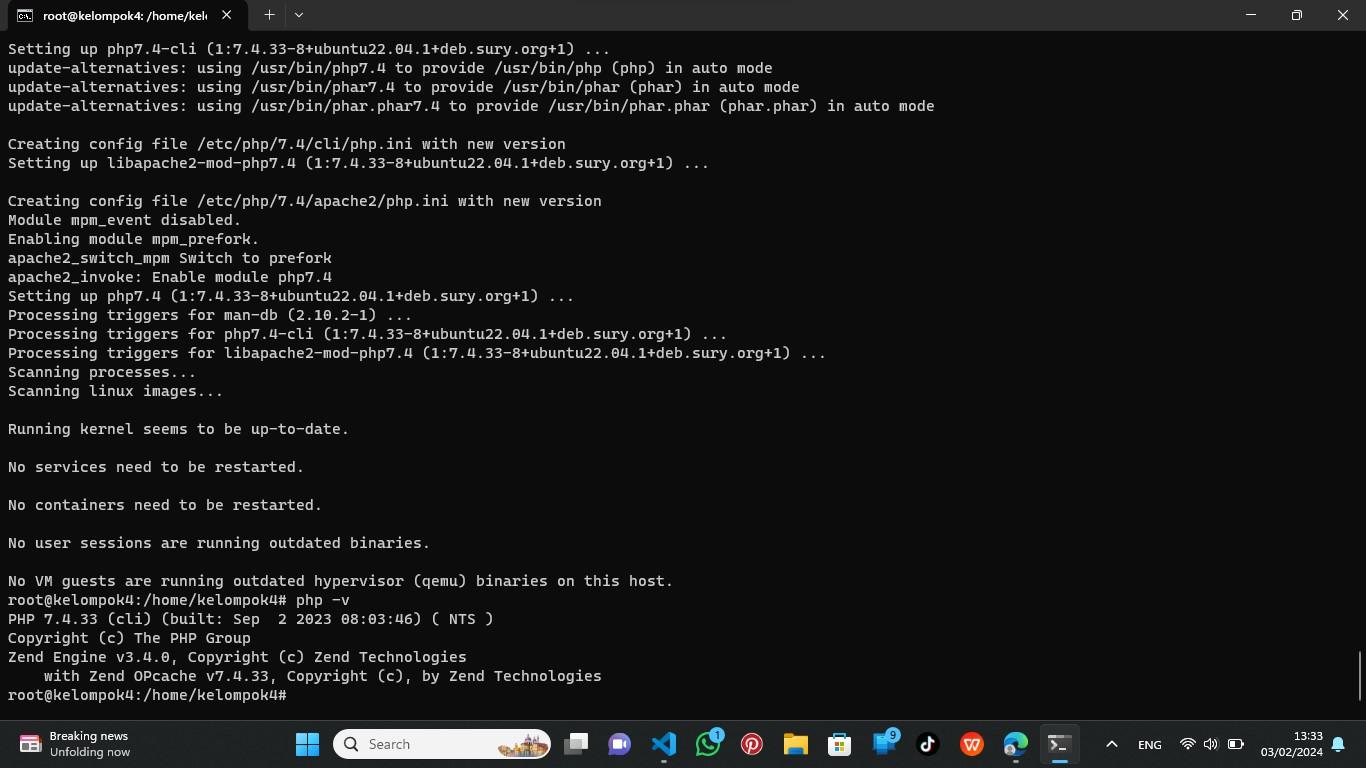
Task: Expand the terminal profiles dropdown
Action: point(298,15)
